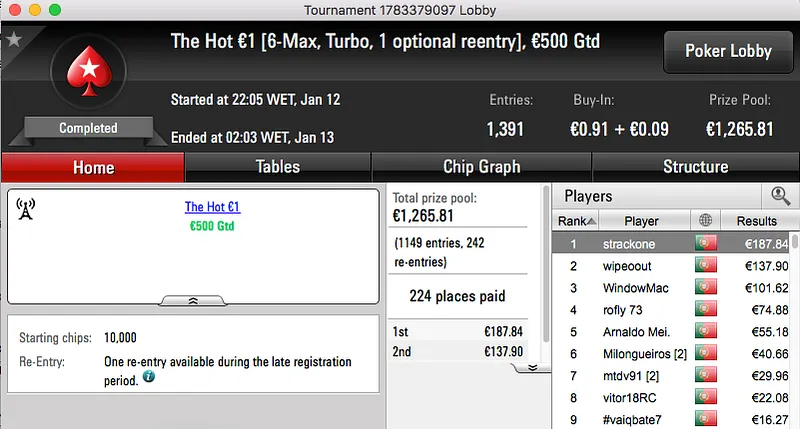Click the PokerStars red spade logo
Image resolution: width=800 pixels, height=429 pixels.
point(88,76)
